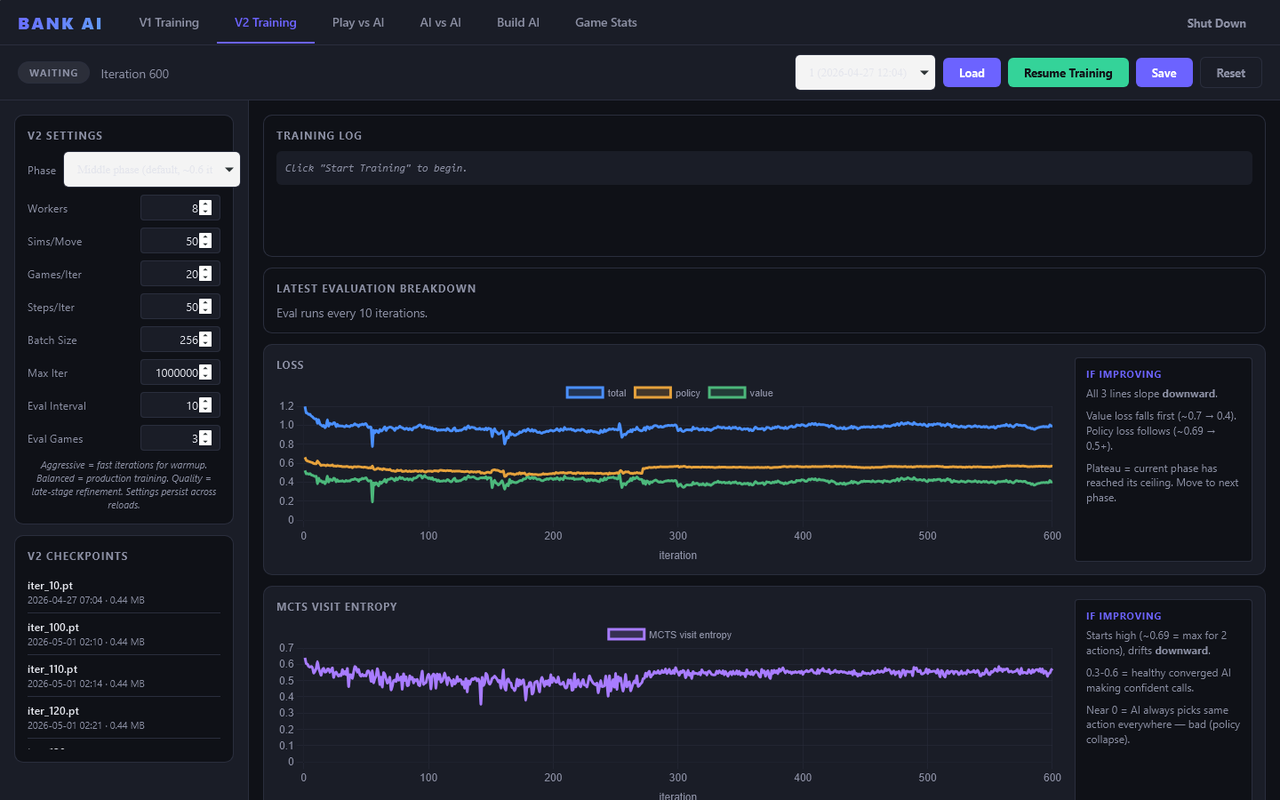This screenshot has width=1280, height=800.
Task: Click the Games/Iter stepper arrows
Action: point(205,274)
